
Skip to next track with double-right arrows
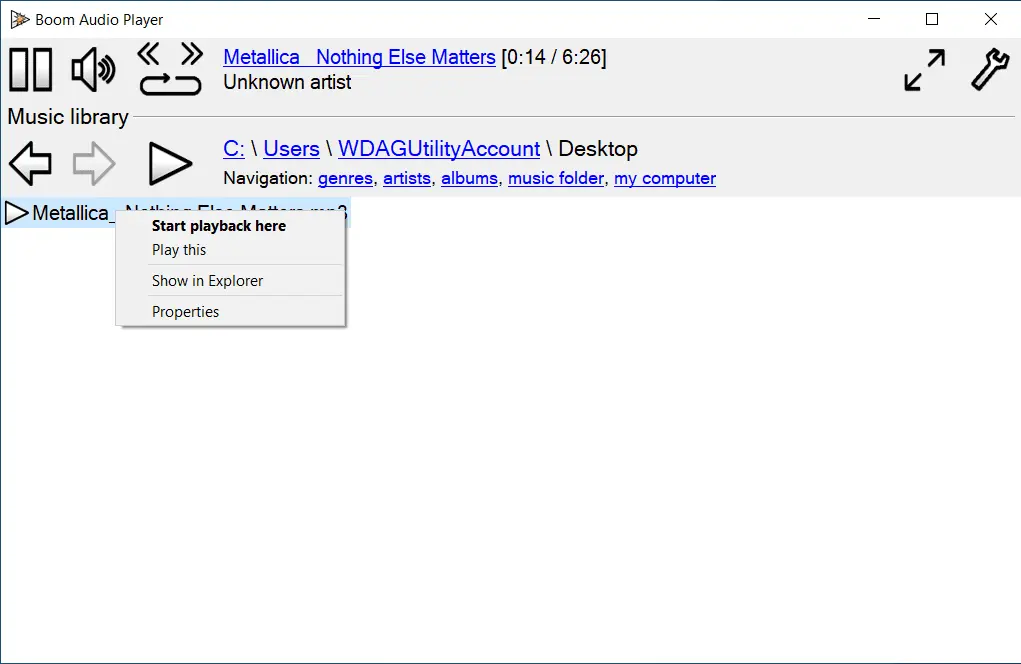[191, 54]
